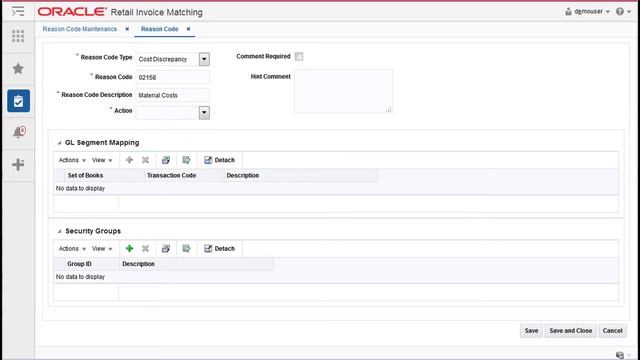
Task: Click the help question mark icon
Action: tap(620, 11)
